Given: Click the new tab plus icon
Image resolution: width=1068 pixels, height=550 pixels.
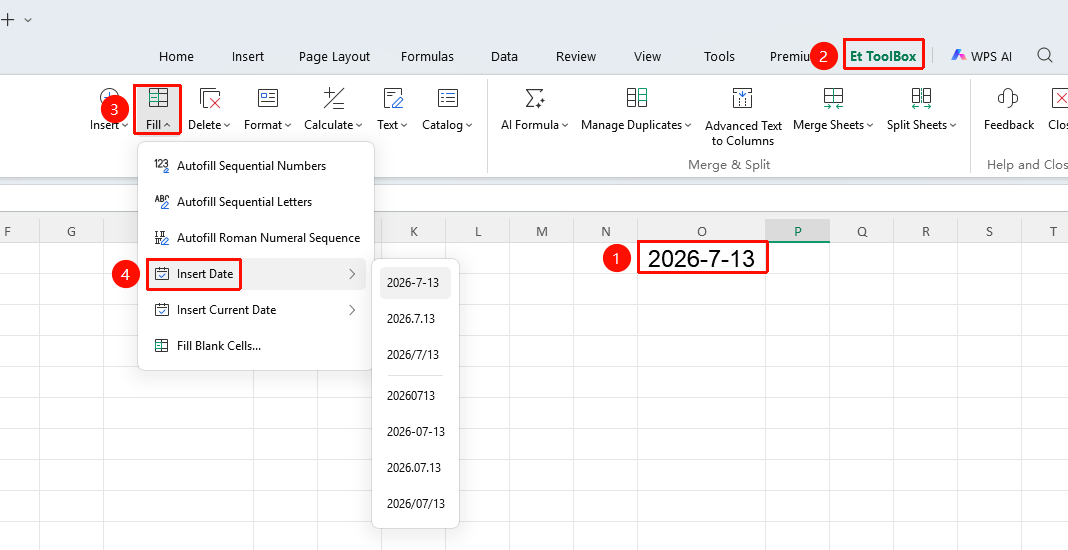Looking at the screenshot, I should click(x=7, y=20).
